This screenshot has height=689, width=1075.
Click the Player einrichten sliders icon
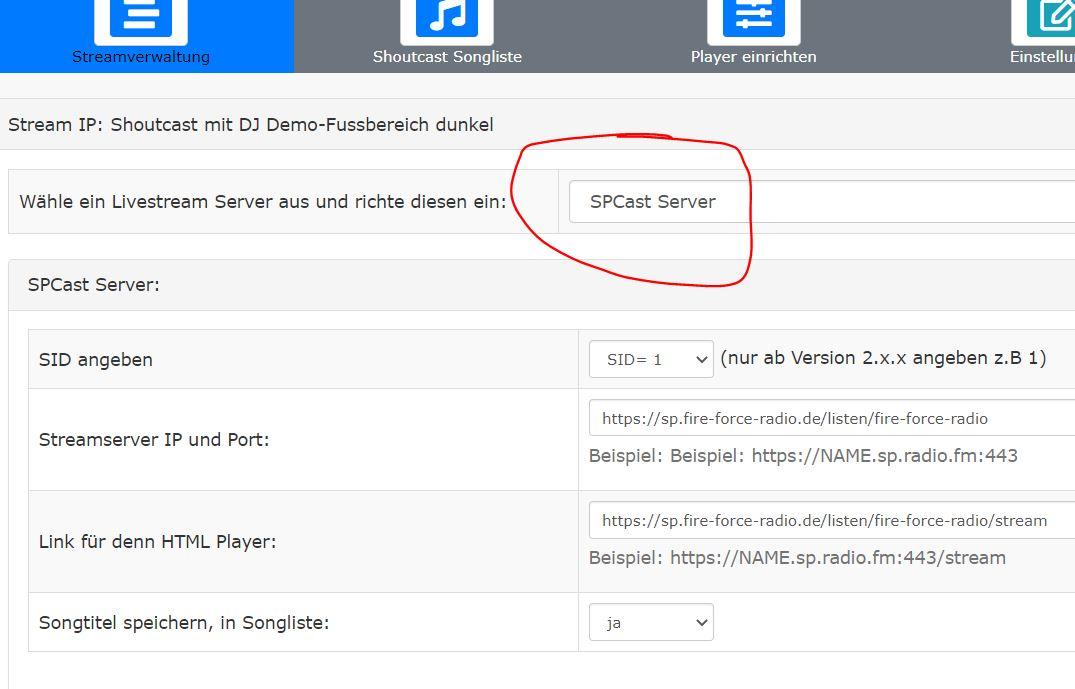pos(753,17)
